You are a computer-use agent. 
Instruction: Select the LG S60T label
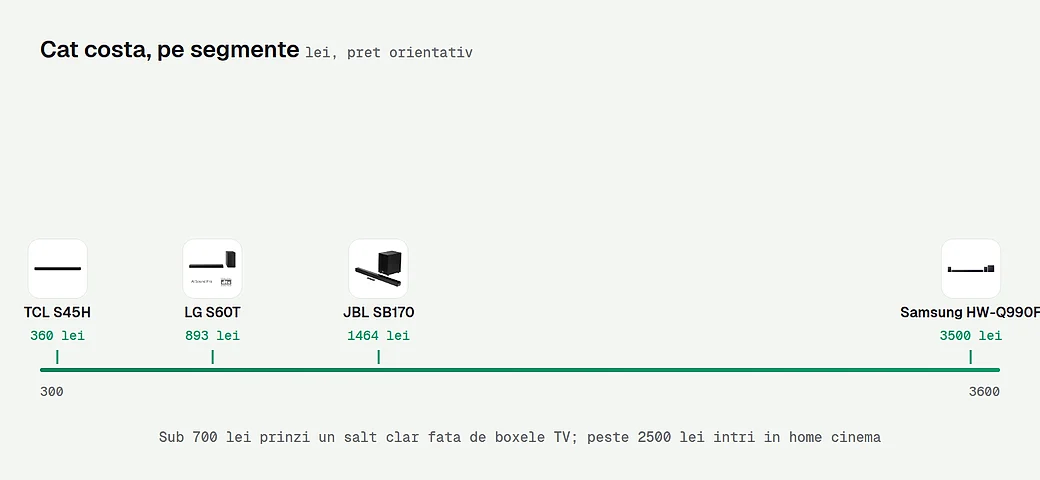pyautogui.click(x=212, y=312)
